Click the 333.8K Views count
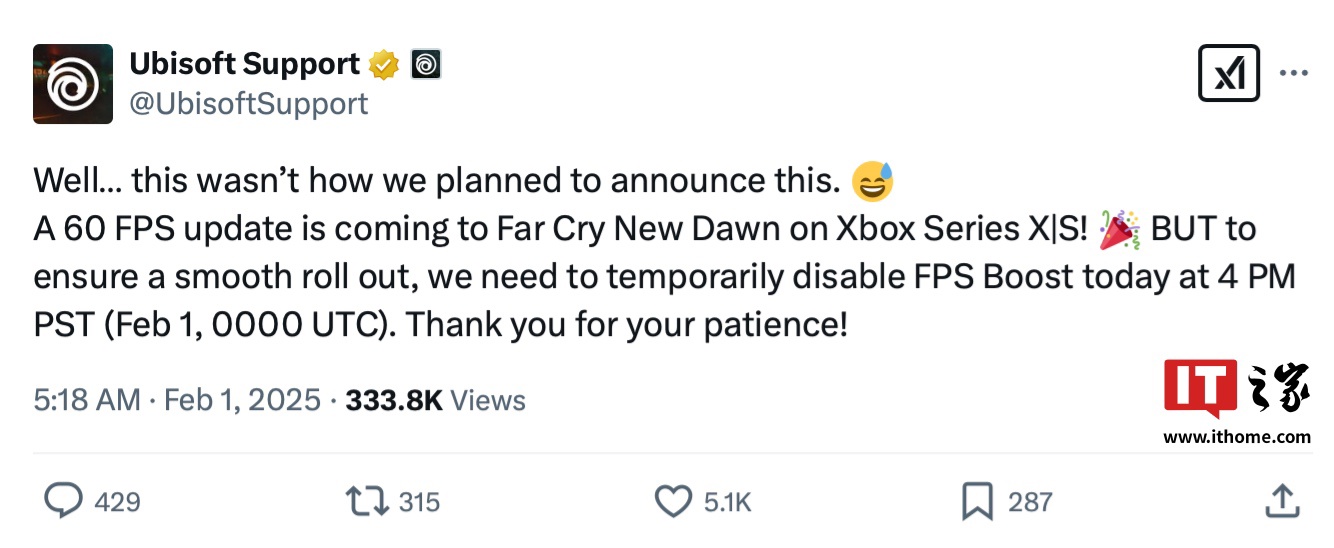Image resolution: width=1334 pixels, height=548 pixels. (x=435, y=401)
